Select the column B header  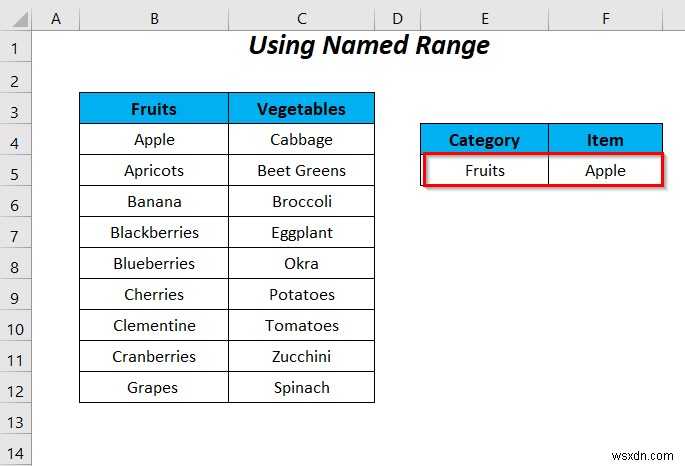[154, 18]
